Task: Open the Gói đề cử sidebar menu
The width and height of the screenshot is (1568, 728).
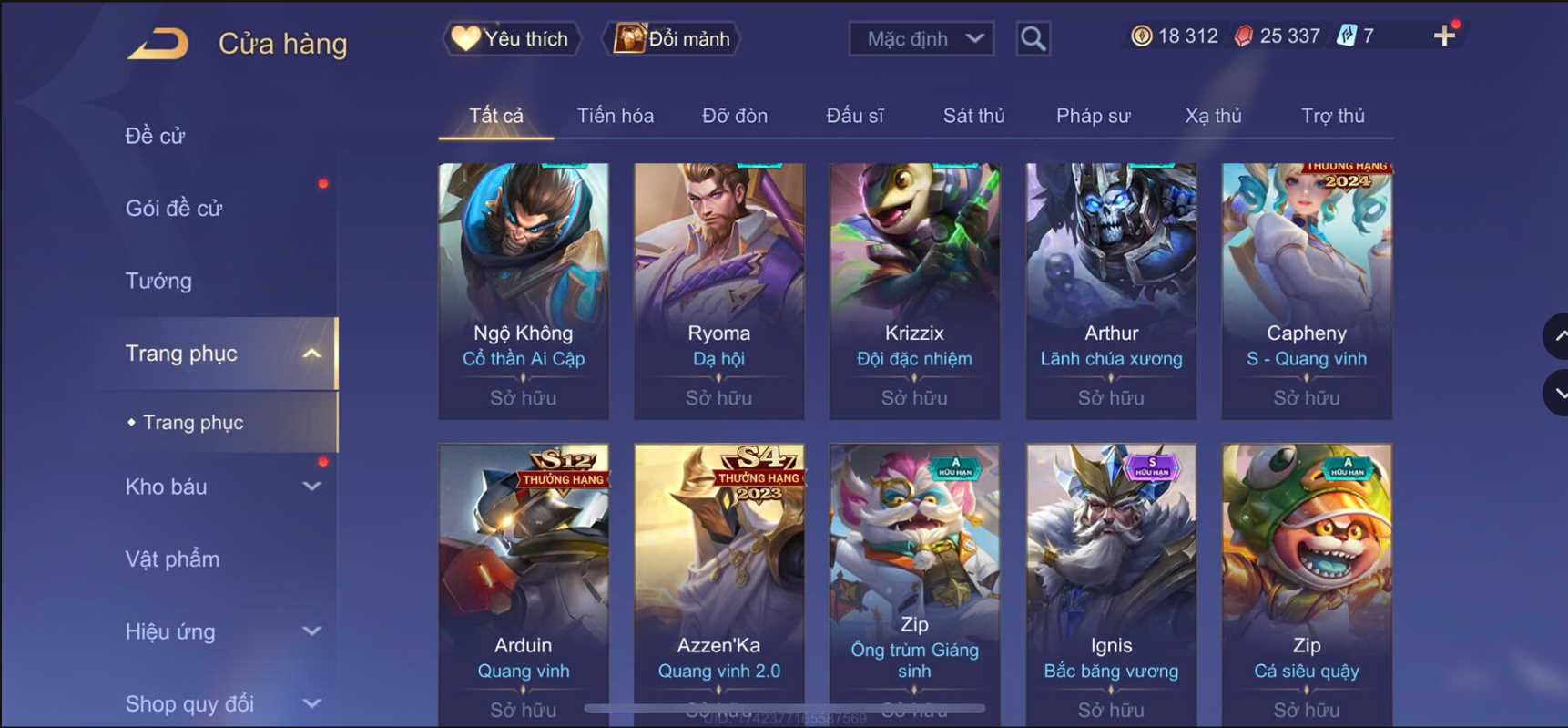Action: click(x=174, y=208)
